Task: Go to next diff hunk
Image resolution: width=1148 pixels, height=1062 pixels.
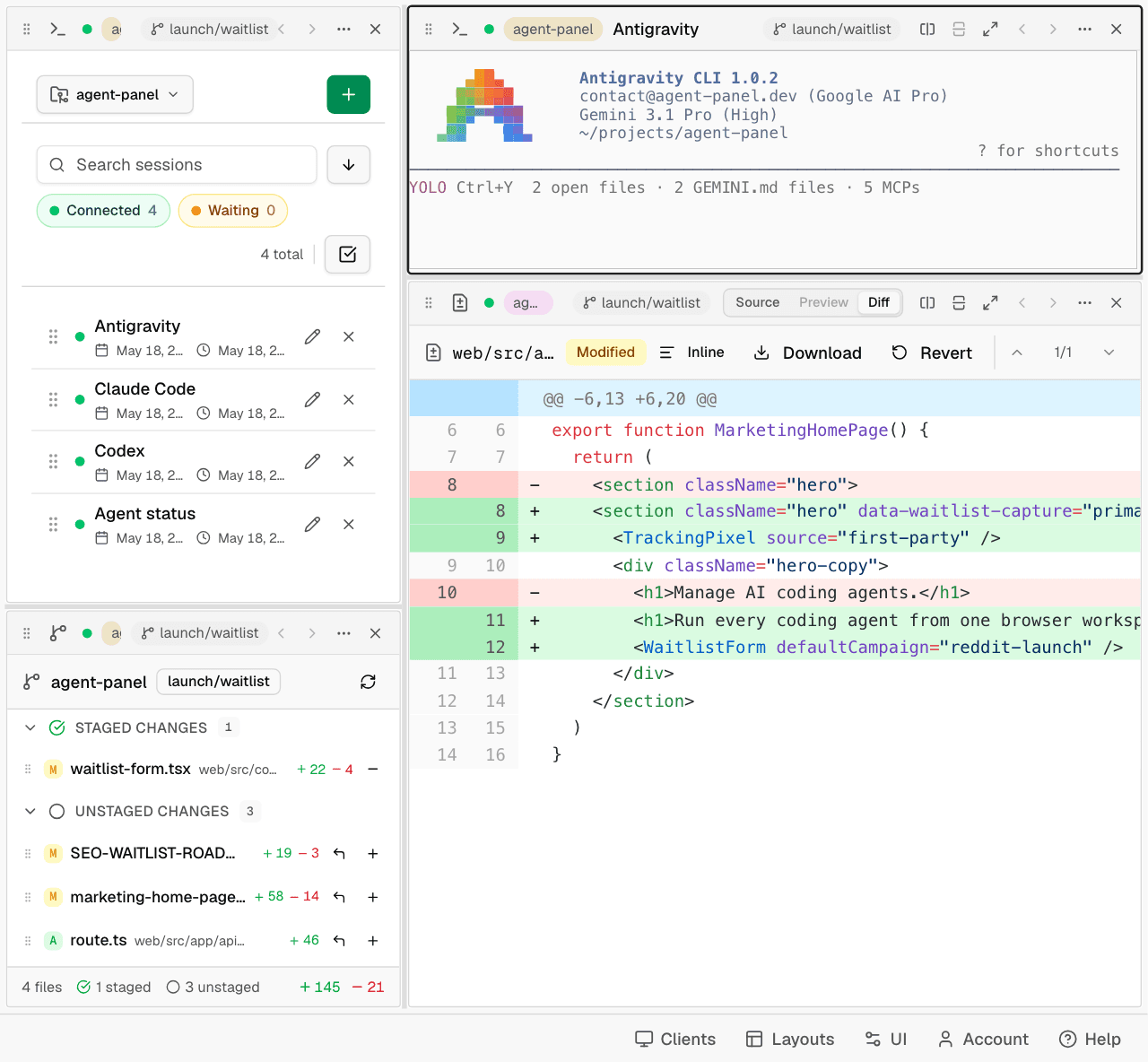Action: (x=1109, y=353)
